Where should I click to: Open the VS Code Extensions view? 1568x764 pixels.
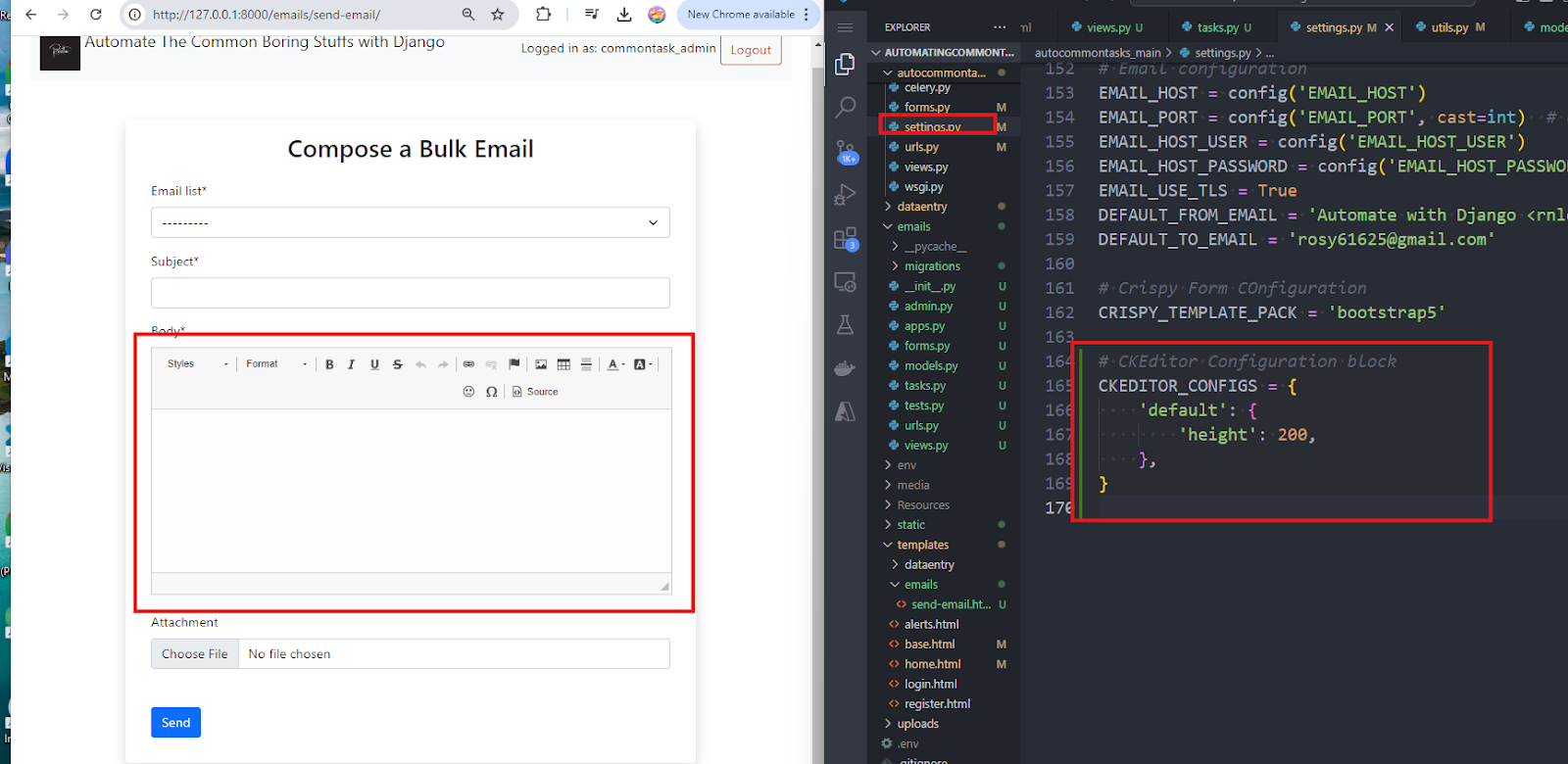[x=845, y=238]
